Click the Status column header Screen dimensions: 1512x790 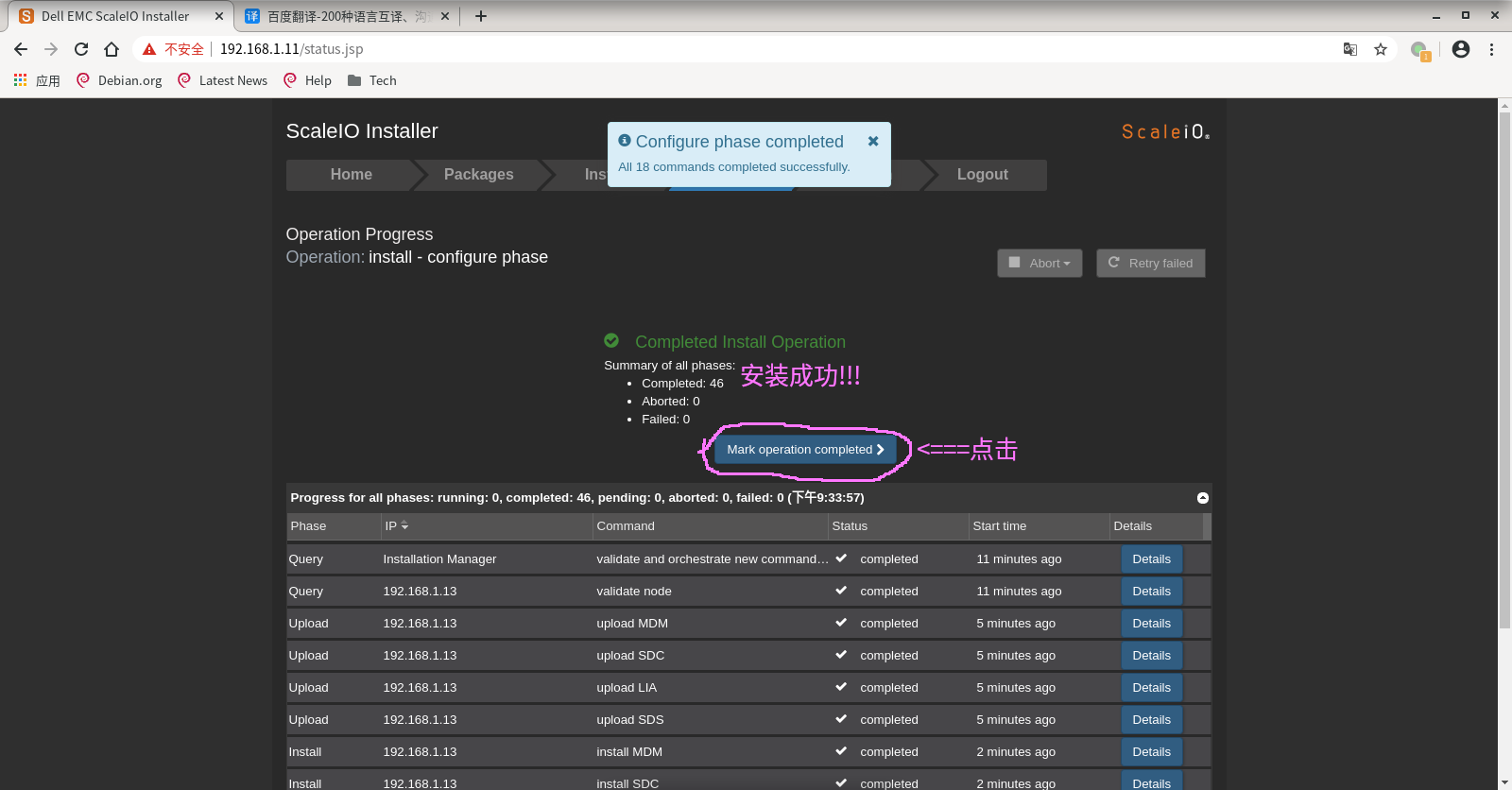click(898, 526)
